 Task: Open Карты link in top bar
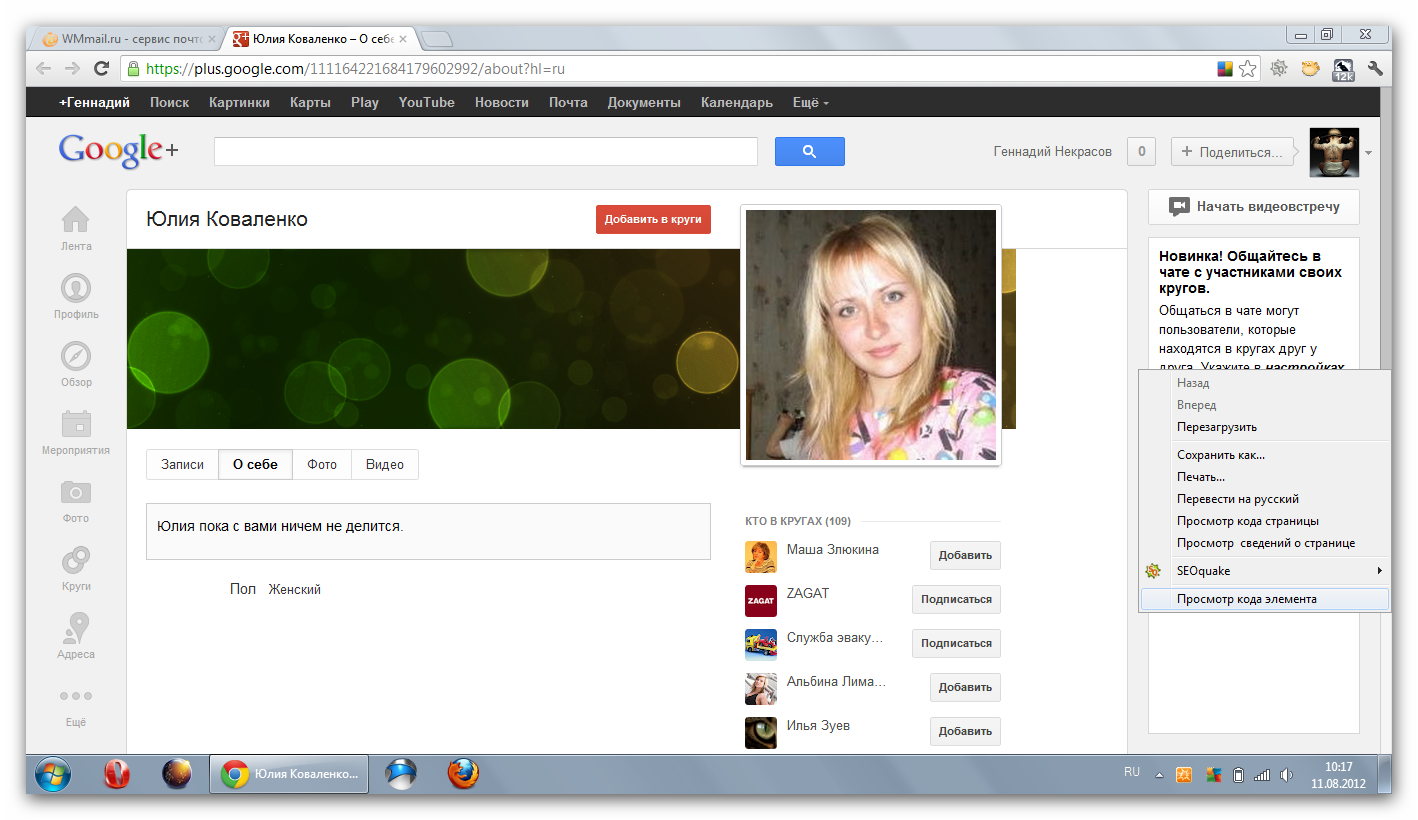click(310, 102)
